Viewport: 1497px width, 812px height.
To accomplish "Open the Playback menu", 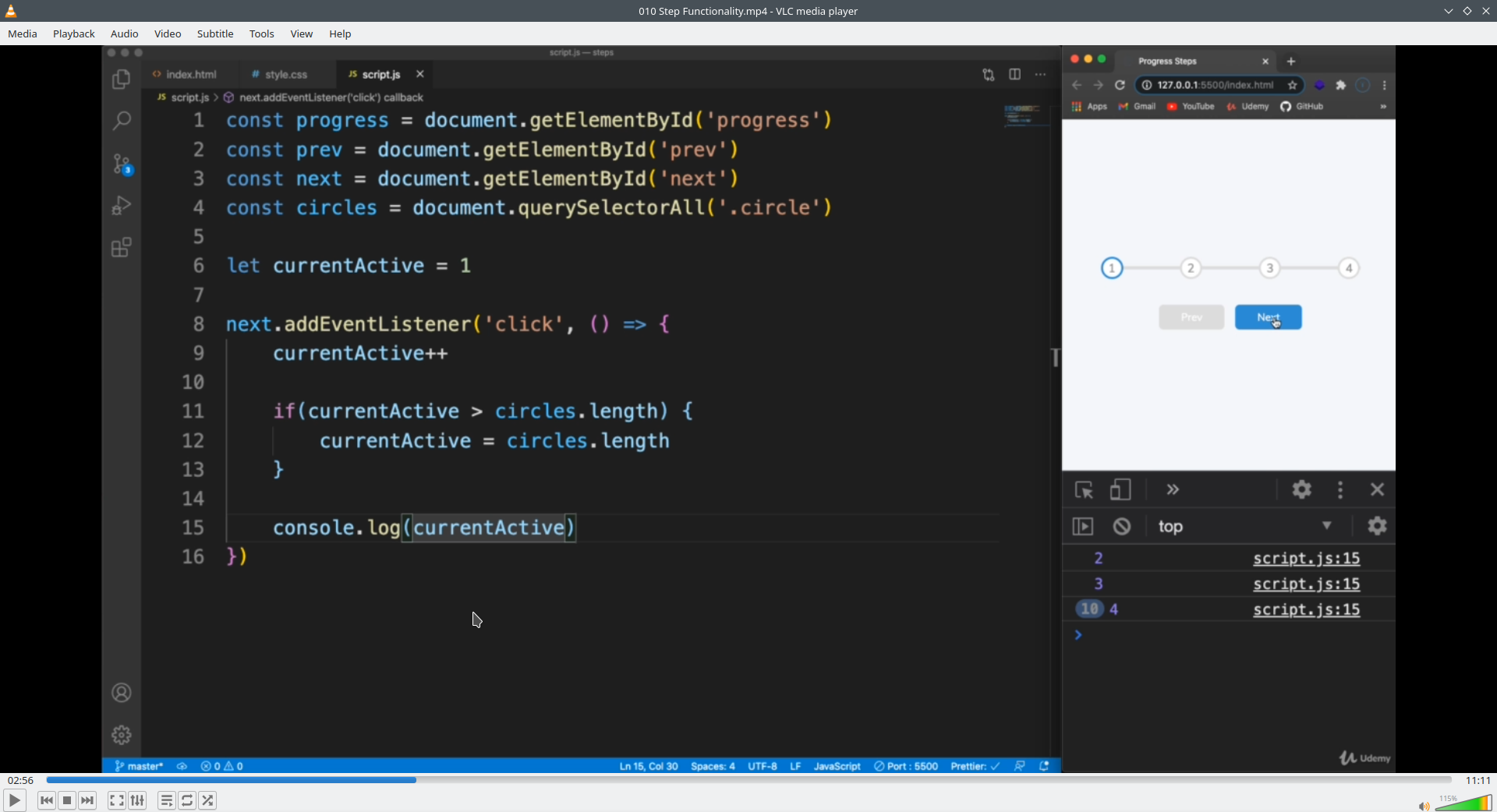I will 74,34.
